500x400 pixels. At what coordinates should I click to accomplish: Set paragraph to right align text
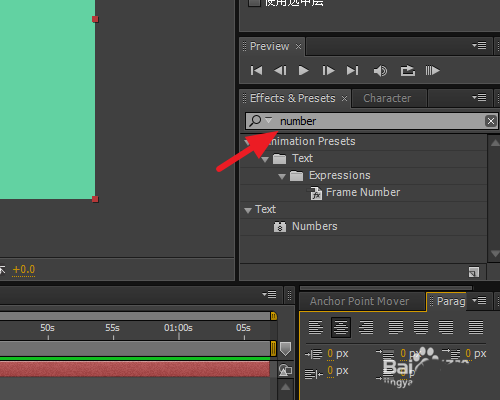click(366, 327)
